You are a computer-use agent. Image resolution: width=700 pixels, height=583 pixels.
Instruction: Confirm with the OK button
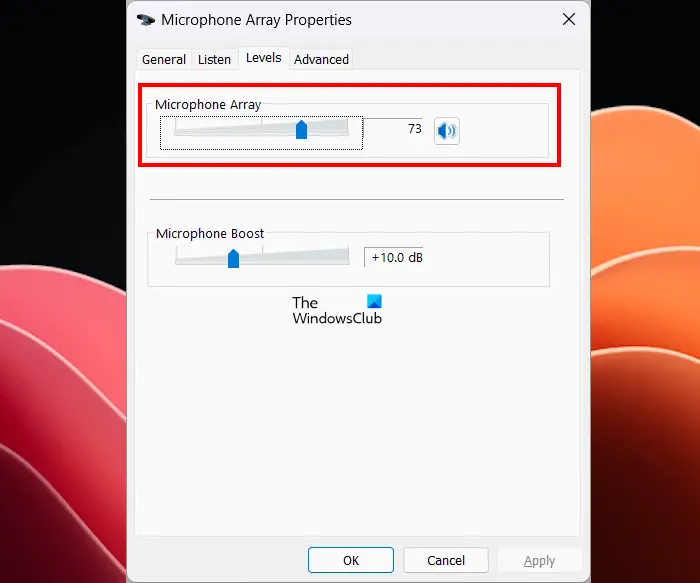tap(351, 560)
